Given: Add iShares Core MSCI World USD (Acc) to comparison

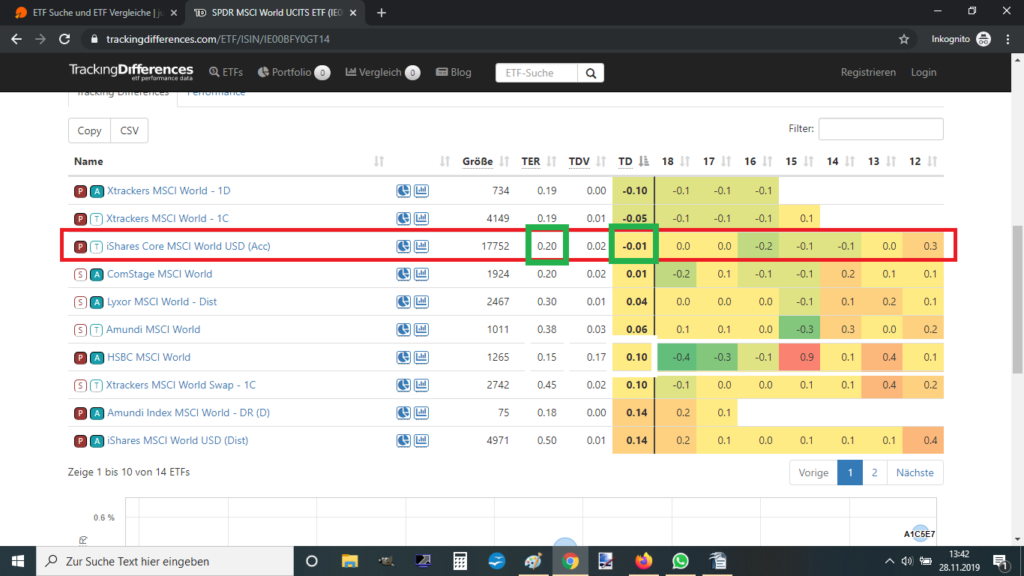Looking at the screenshot, I should coord(421,246).
